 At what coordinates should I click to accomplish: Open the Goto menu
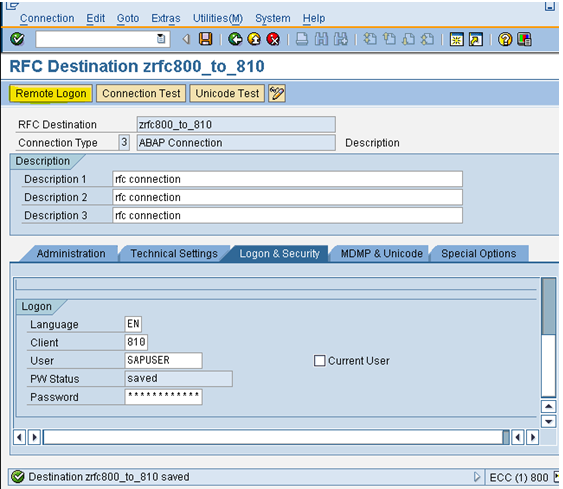[128, 18]
